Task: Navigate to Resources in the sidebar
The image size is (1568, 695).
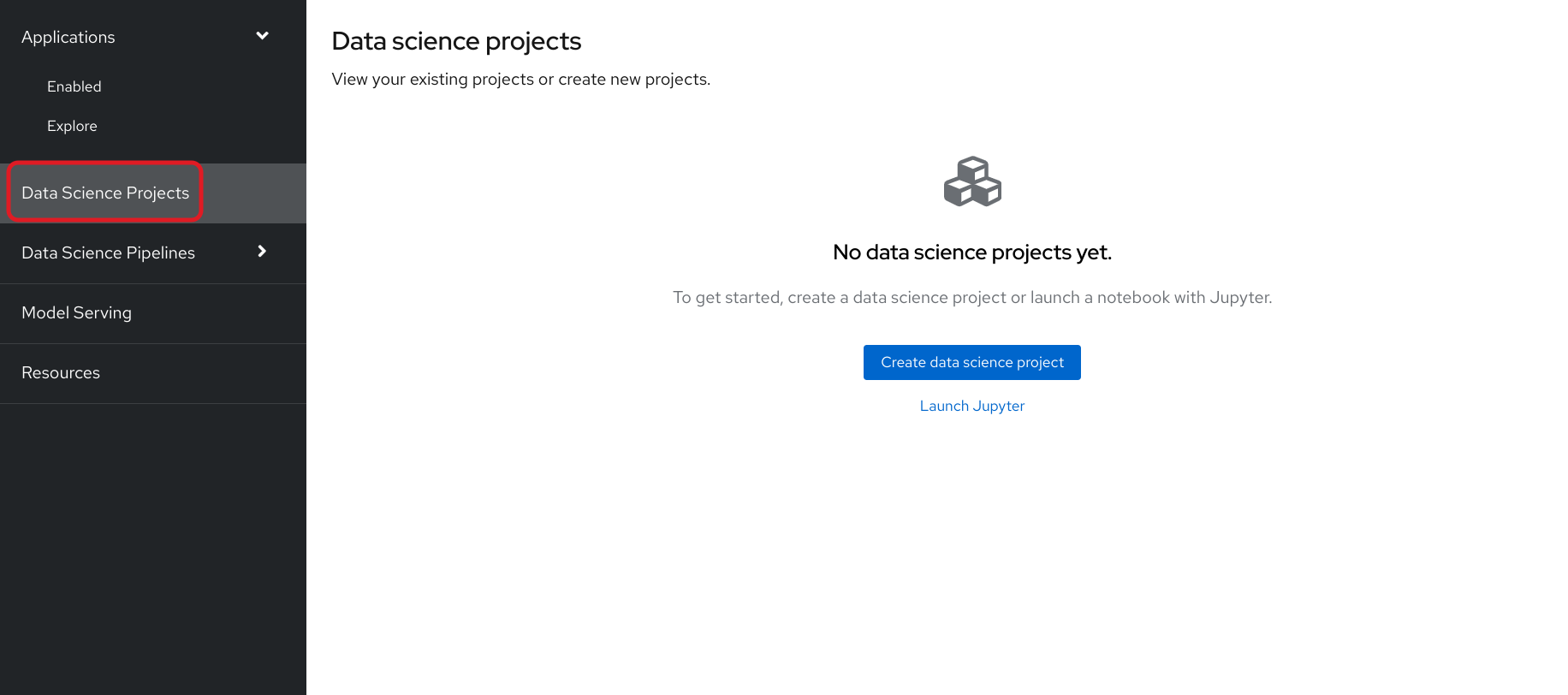Action: tap(61, 372)
